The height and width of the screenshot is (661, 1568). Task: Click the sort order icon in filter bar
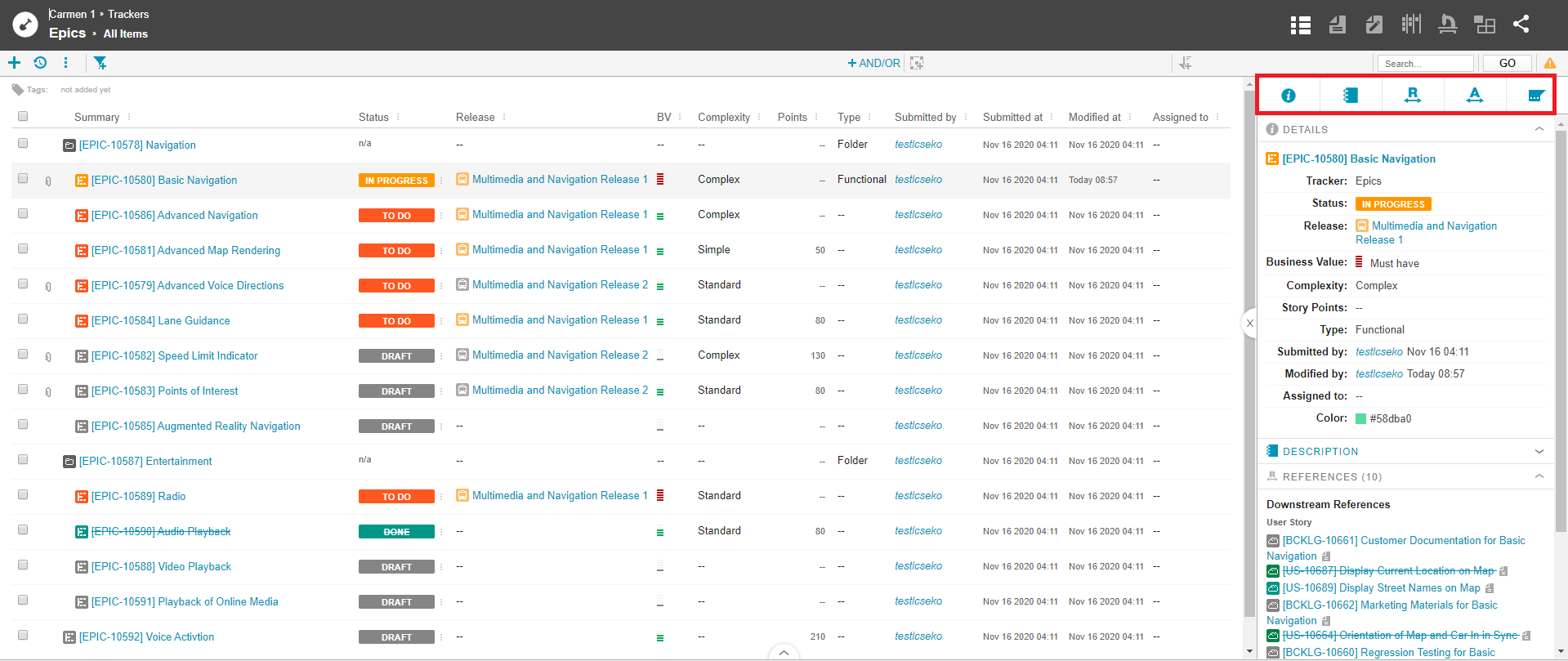tap(1186, 63)
